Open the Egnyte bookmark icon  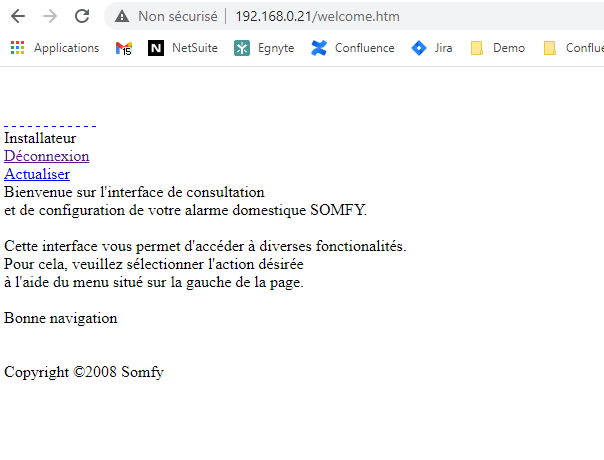point(242,48)
